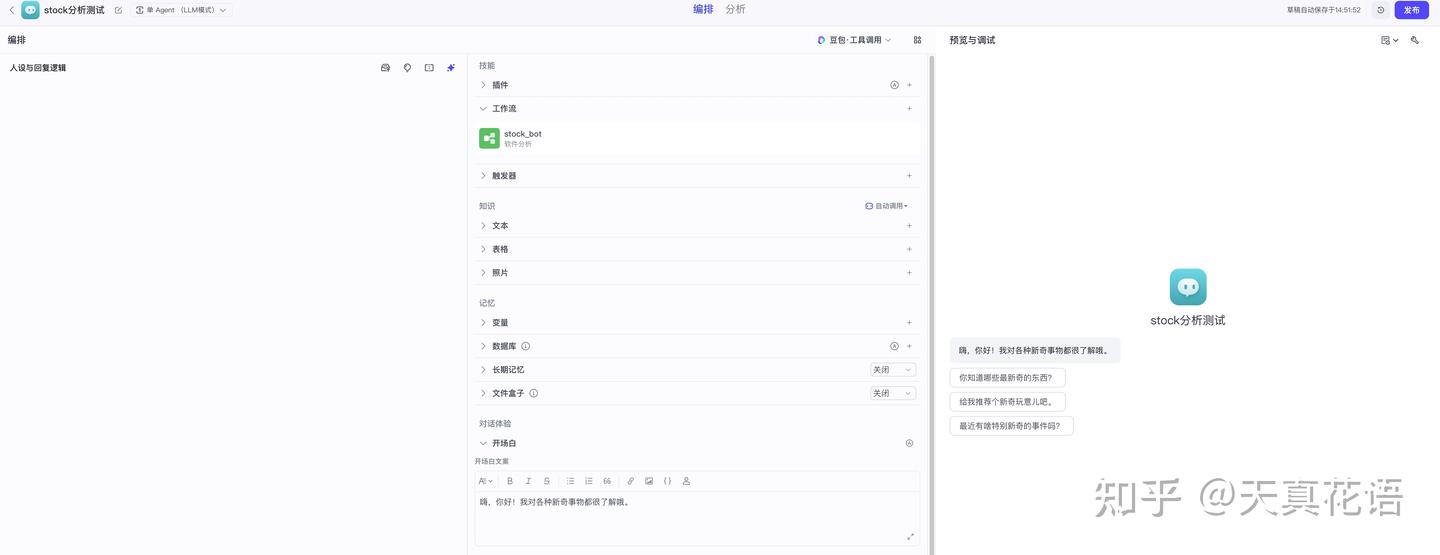
Task: Open the 豆包·工具调用 model dropdown
Action: tap(854, 40)
